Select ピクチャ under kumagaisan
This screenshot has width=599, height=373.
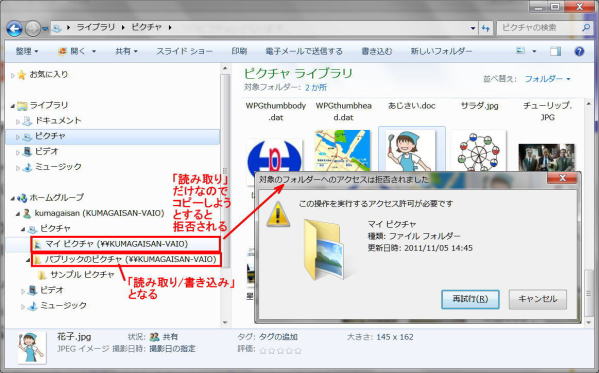point(55,228)
